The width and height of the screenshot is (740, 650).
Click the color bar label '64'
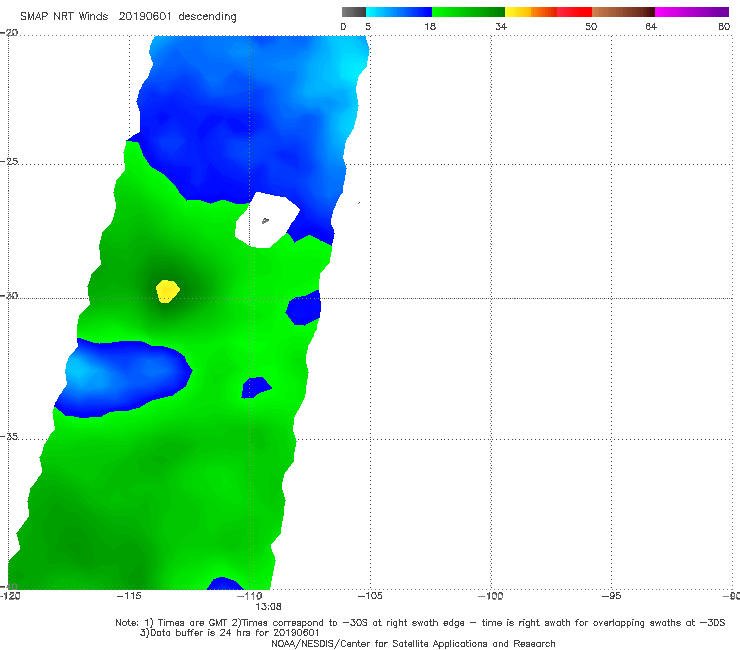click(651, 26)
